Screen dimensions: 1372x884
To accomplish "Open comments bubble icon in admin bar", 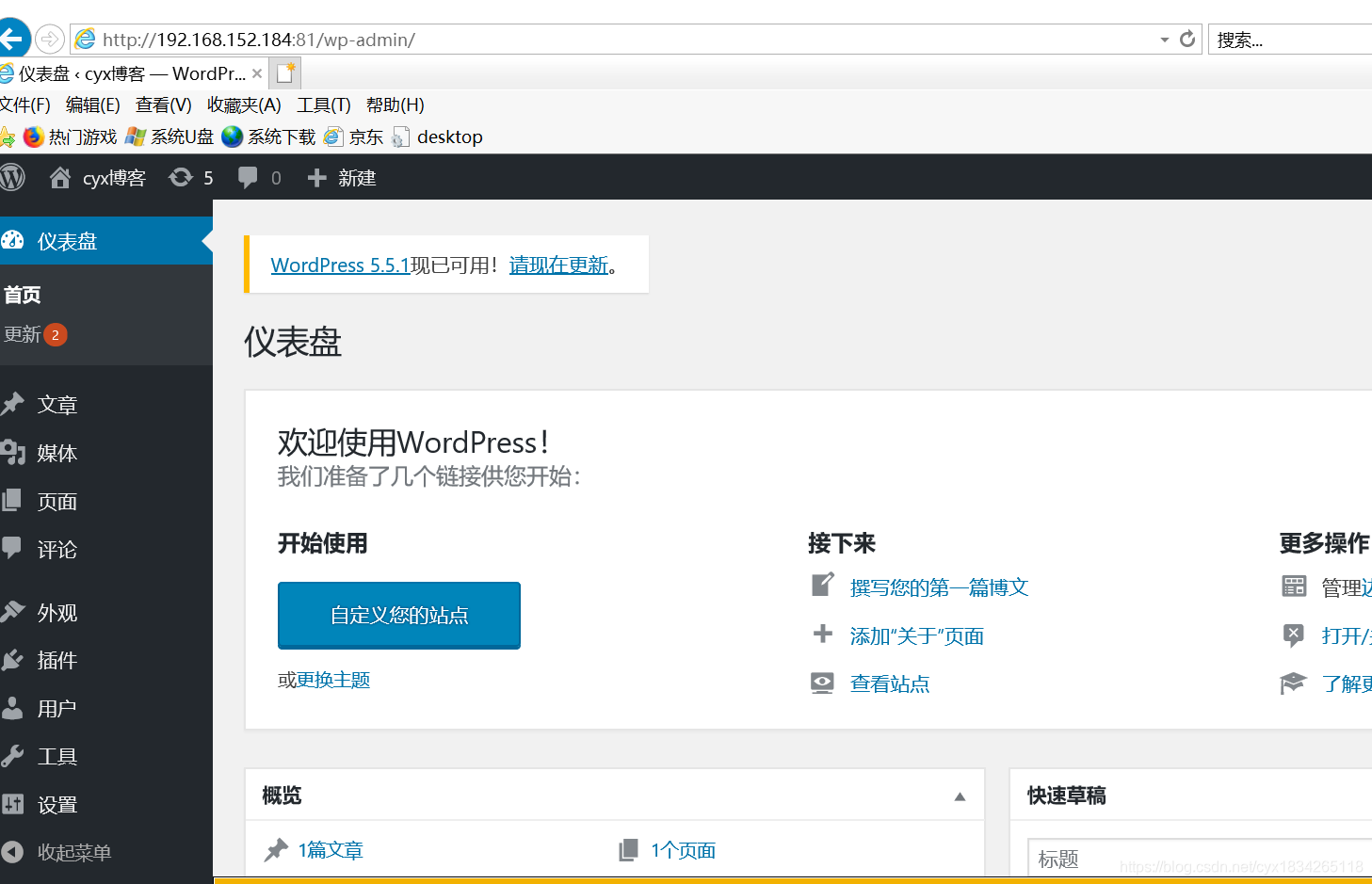I will tap(260, 177).
